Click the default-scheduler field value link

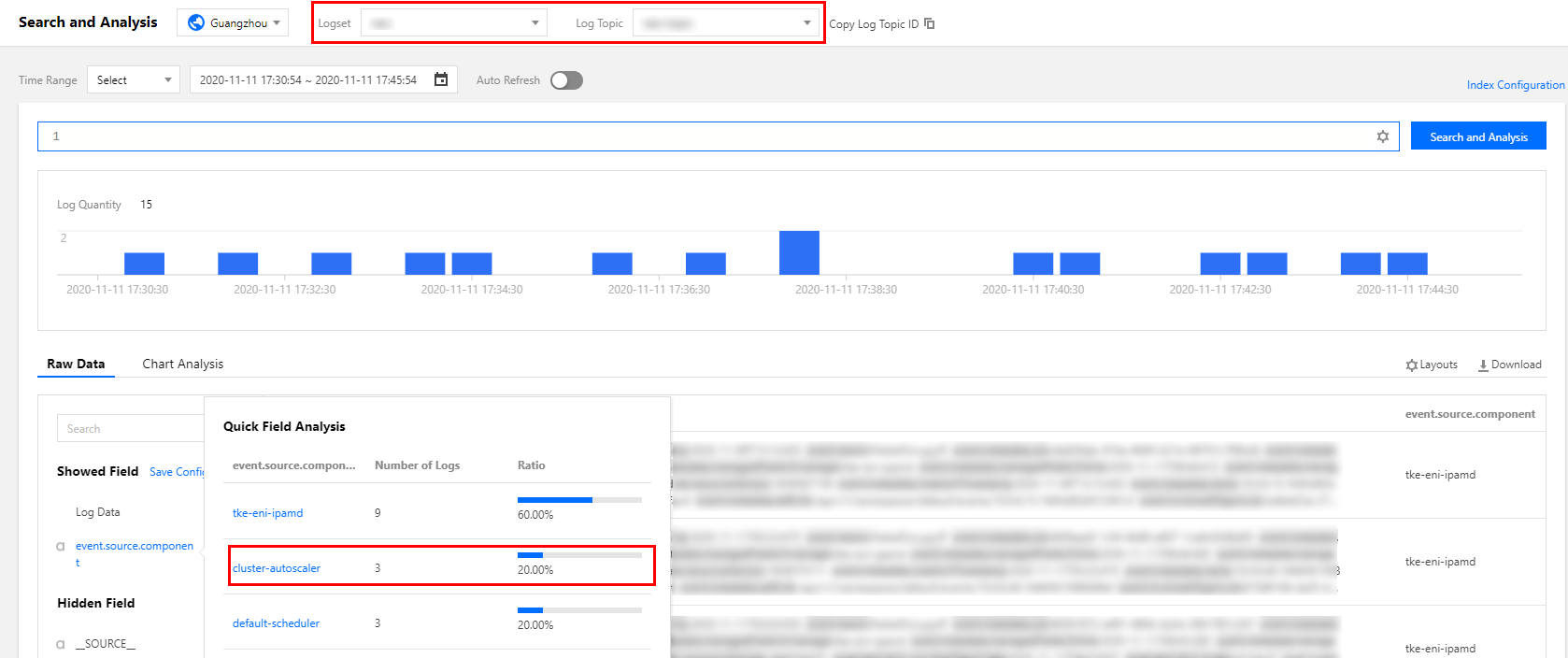point(276,623)
